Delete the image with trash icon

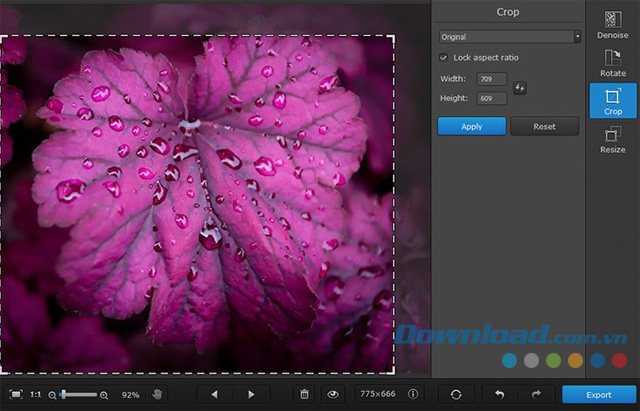[x=305, y=395]
